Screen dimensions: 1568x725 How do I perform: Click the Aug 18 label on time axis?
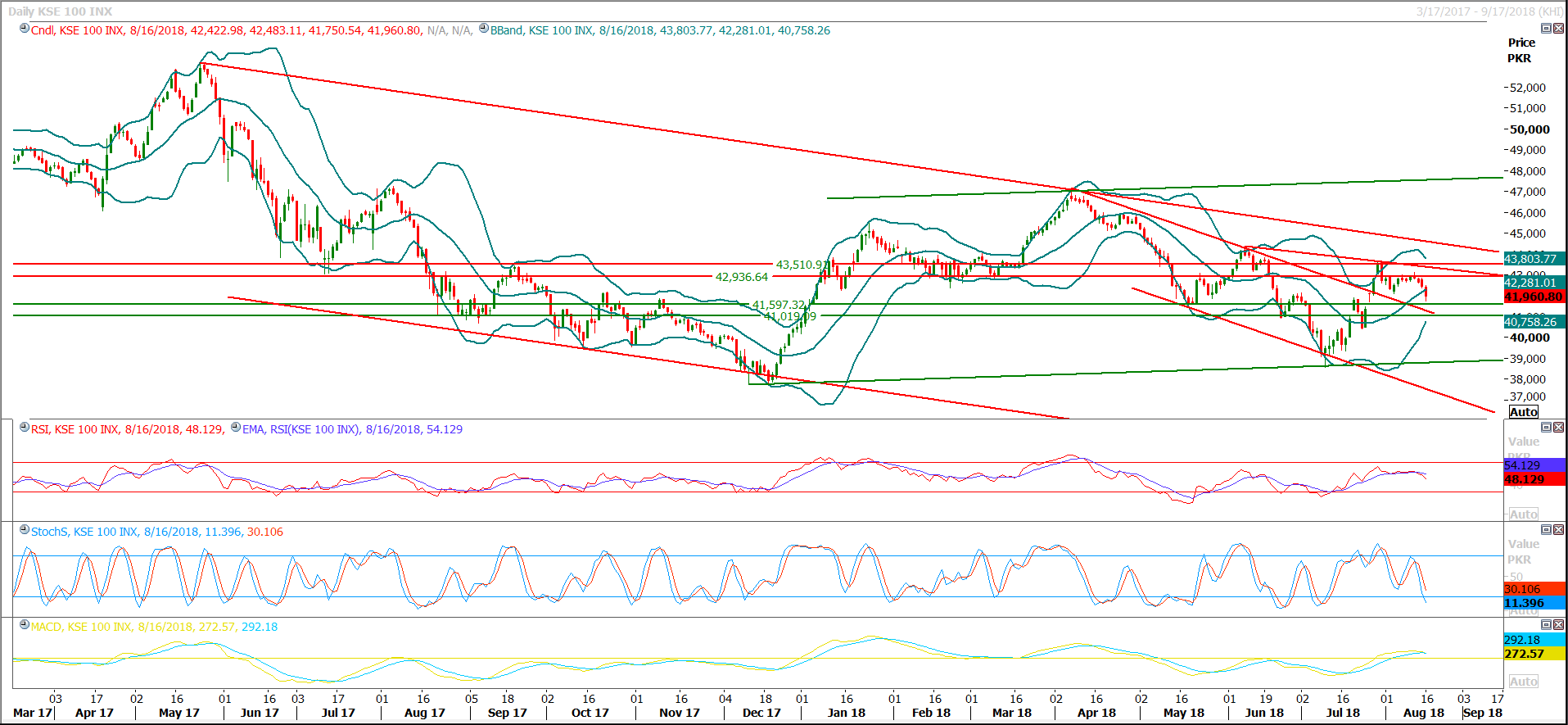click(1423, 713)
